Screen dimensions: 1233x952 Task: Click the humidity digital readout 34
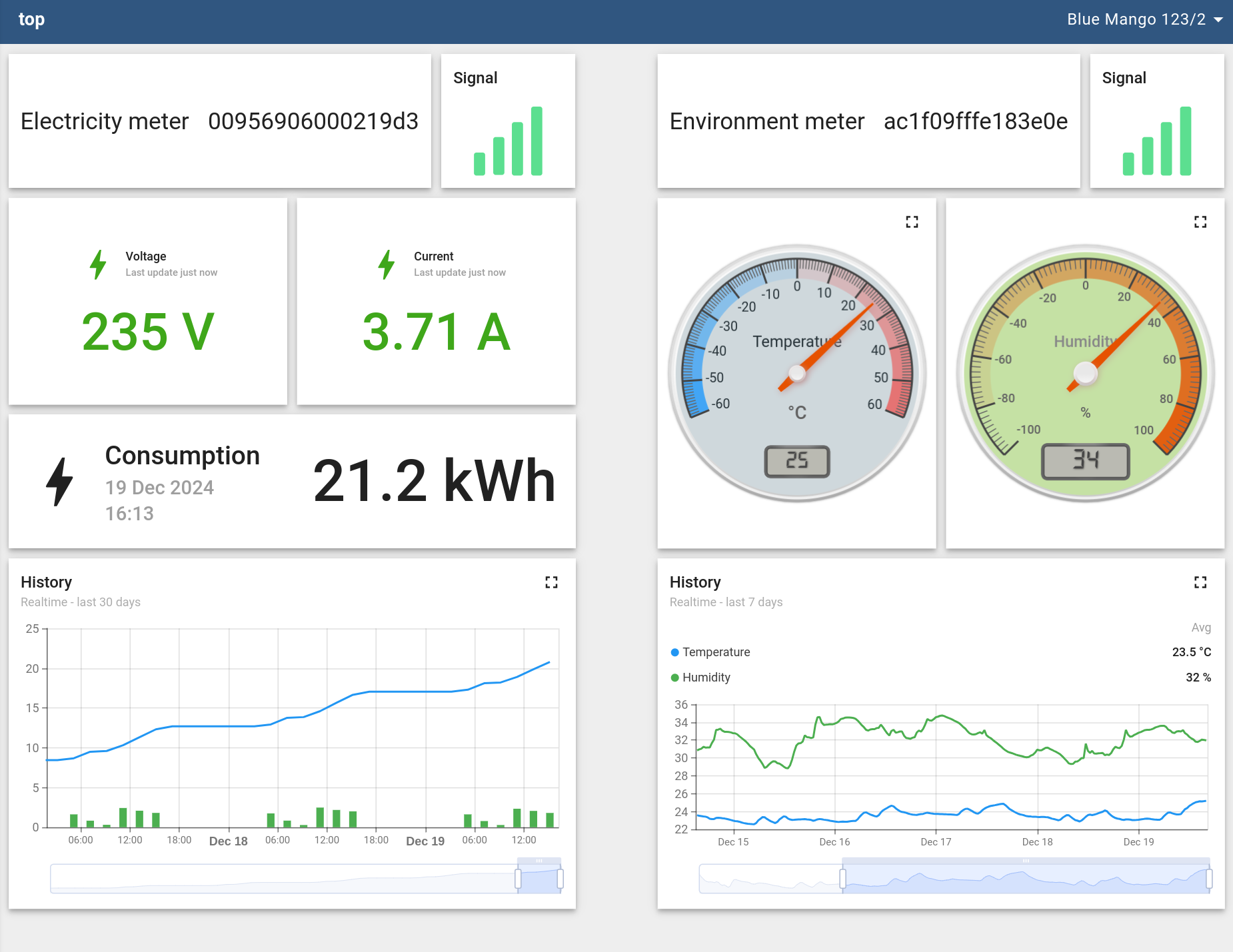click(1085, 461)
